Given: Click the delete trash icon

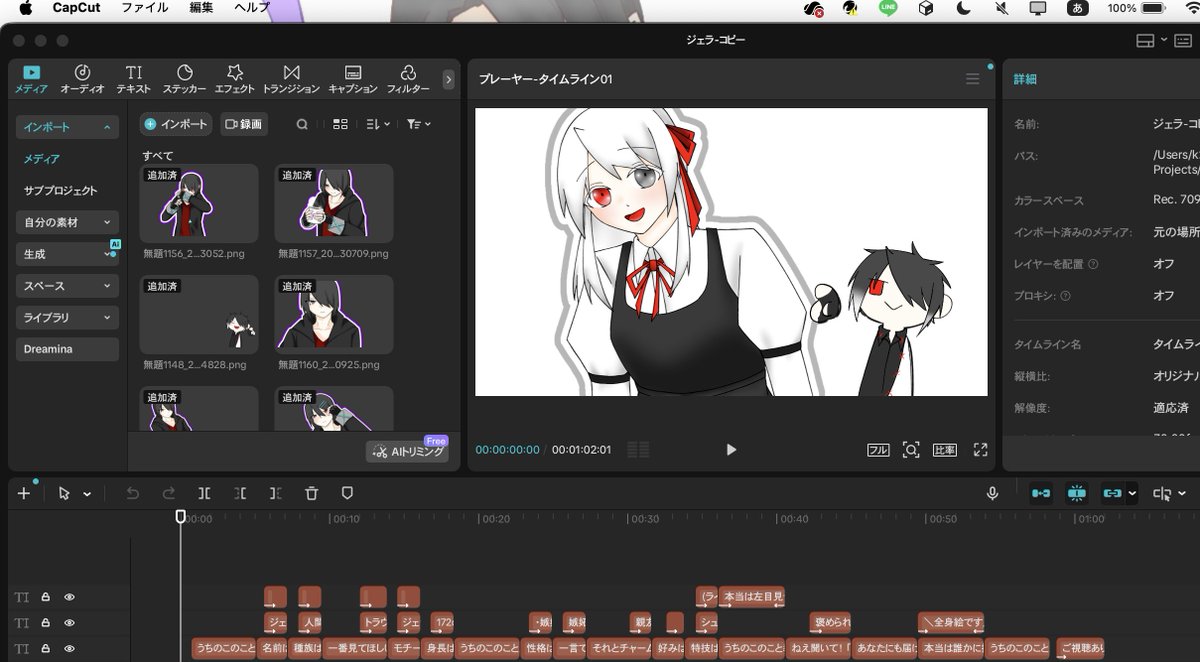Looking at the screenshot, I should point(311,493).
